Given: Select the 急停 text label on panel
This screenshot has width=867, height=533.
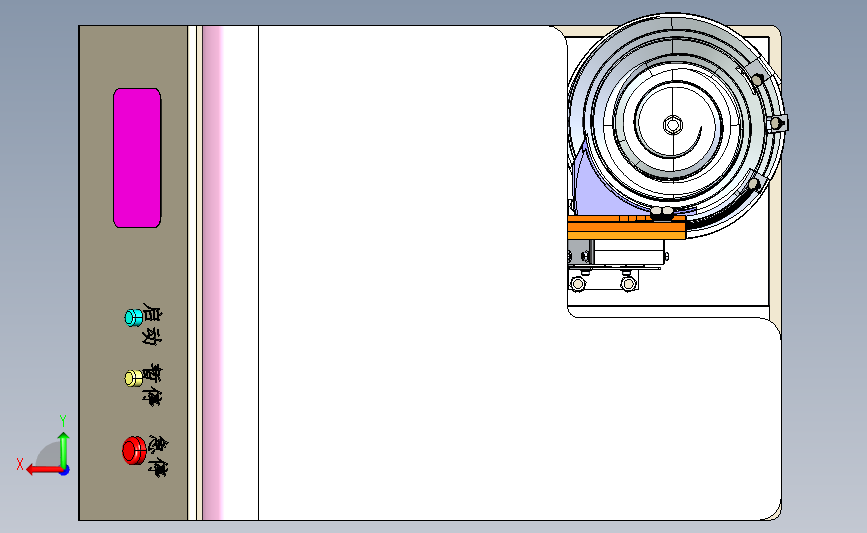Looking at the screenshot, I should 158,456.
